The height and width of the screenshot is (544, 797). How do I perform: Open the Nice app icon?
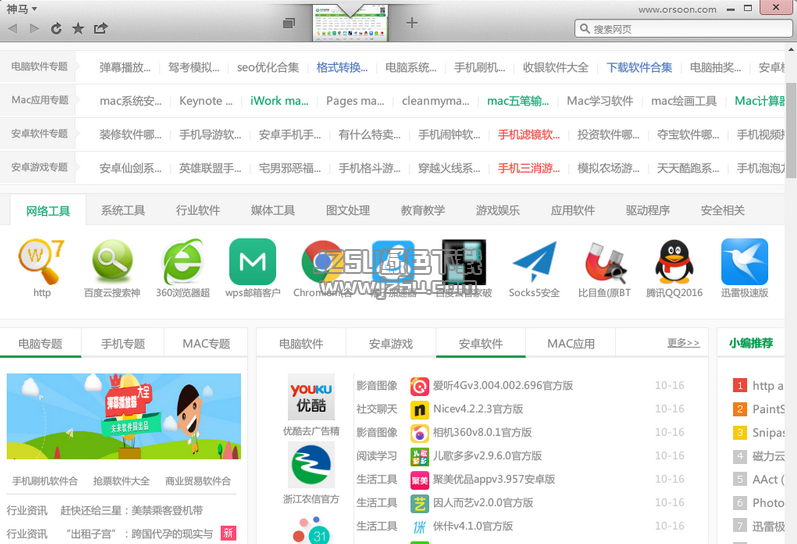pos(420,410)
